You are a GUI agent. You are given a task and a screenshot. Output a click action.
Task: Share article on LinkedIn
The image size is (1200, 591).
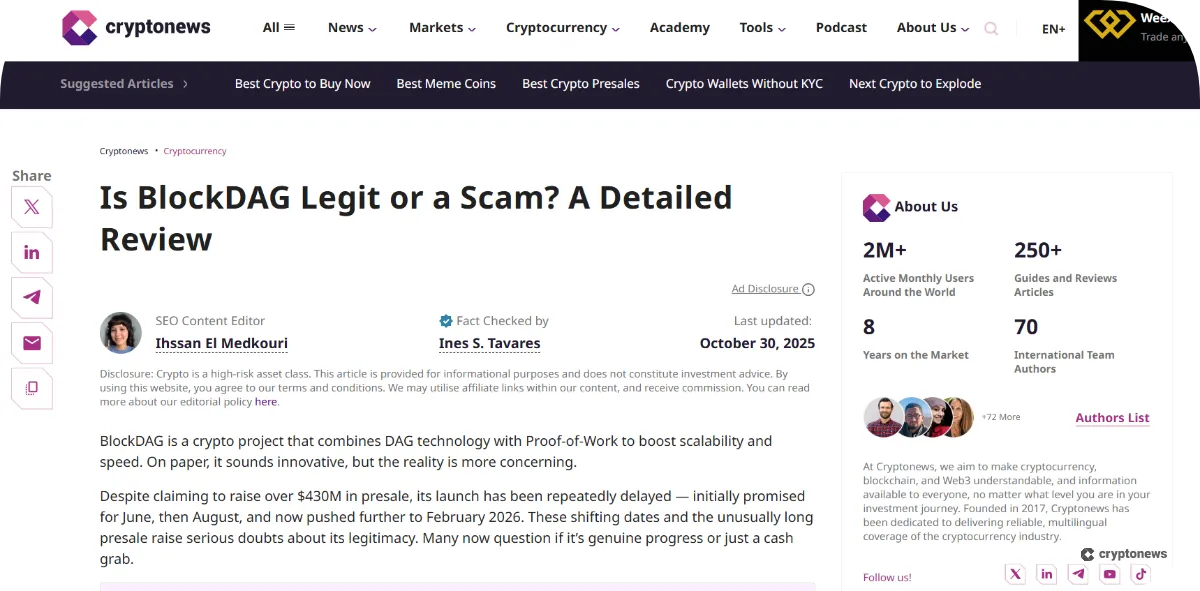click(x=32, y=253)
